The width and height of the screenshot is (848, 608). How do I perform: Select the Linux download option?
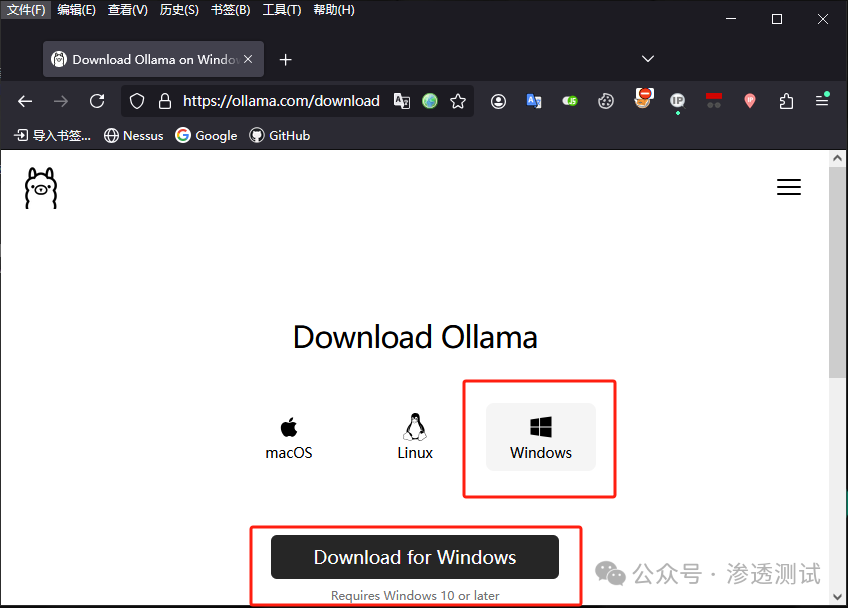click(415, 438)
